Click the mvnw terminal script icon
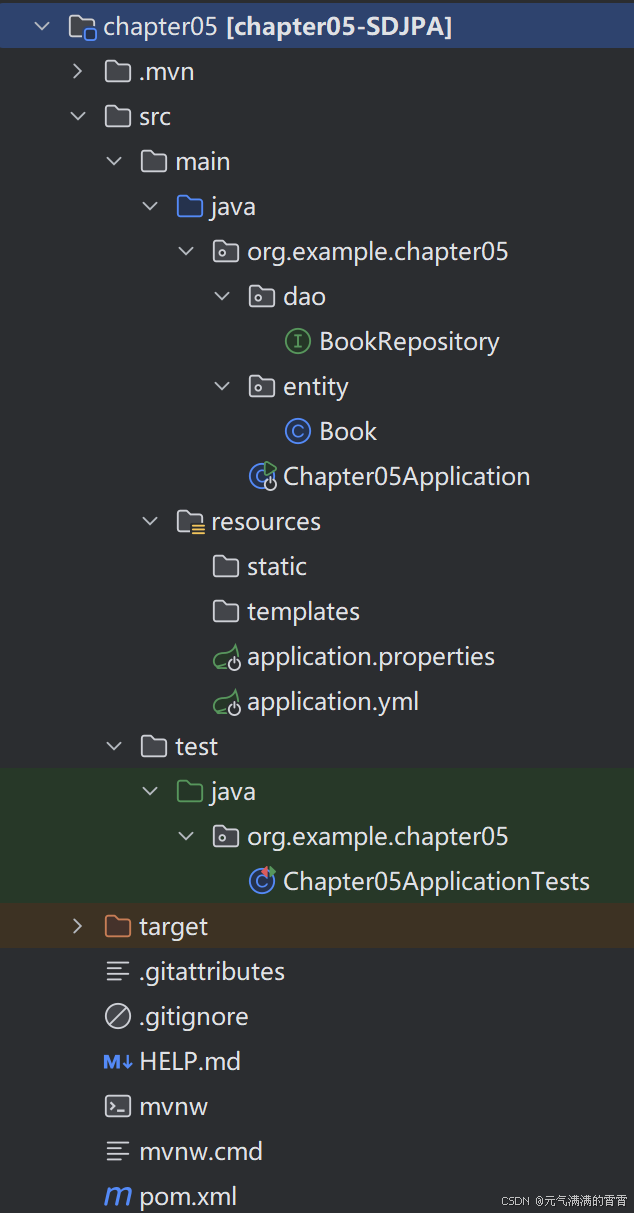Screen dimensions: 634x1213 (x=117, y=1106)
